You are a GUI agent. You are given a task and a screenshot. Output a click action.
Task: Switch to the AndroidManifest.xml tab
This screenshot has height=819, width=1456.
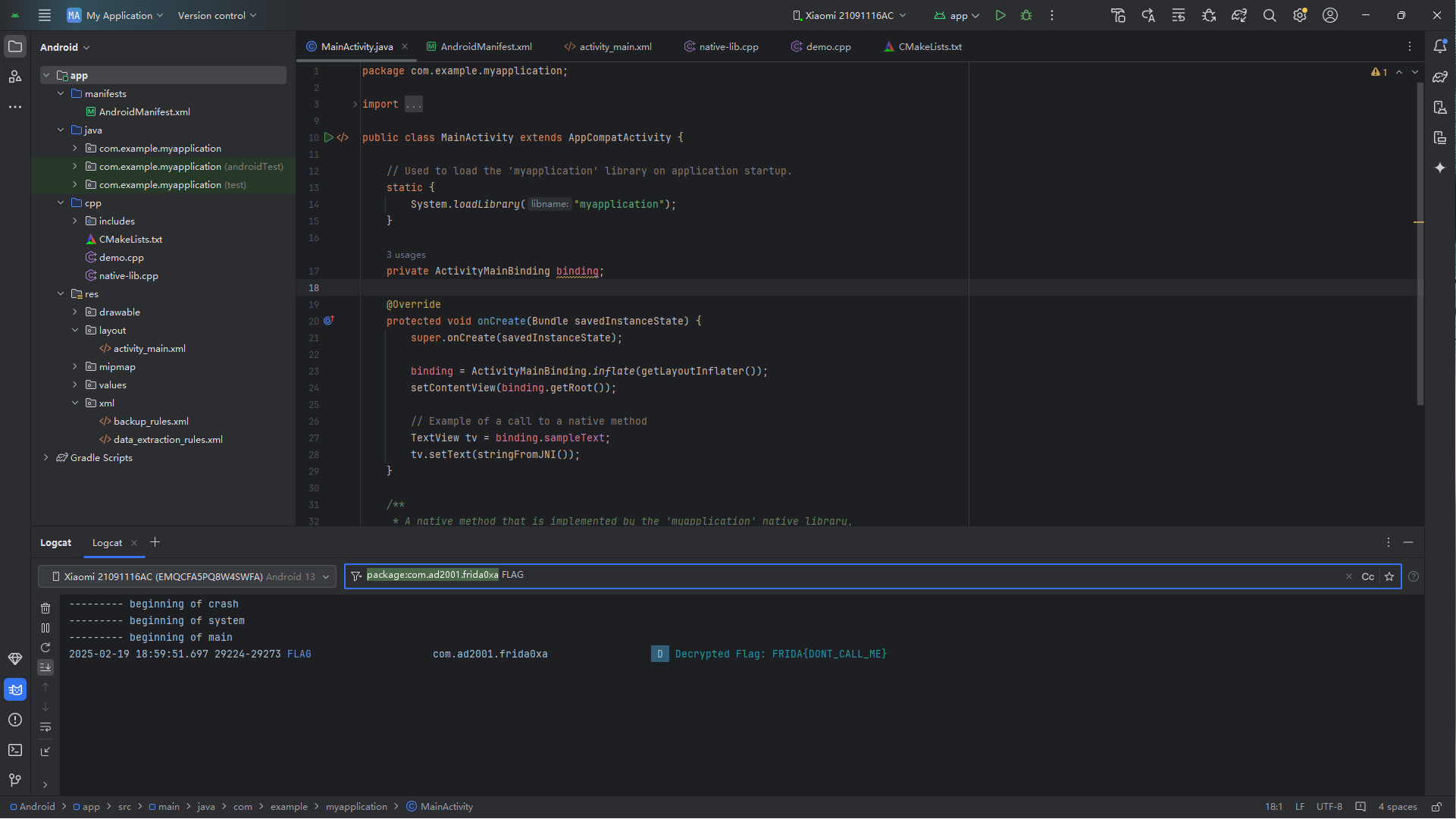pyautogui.click(x=479, y=47)
